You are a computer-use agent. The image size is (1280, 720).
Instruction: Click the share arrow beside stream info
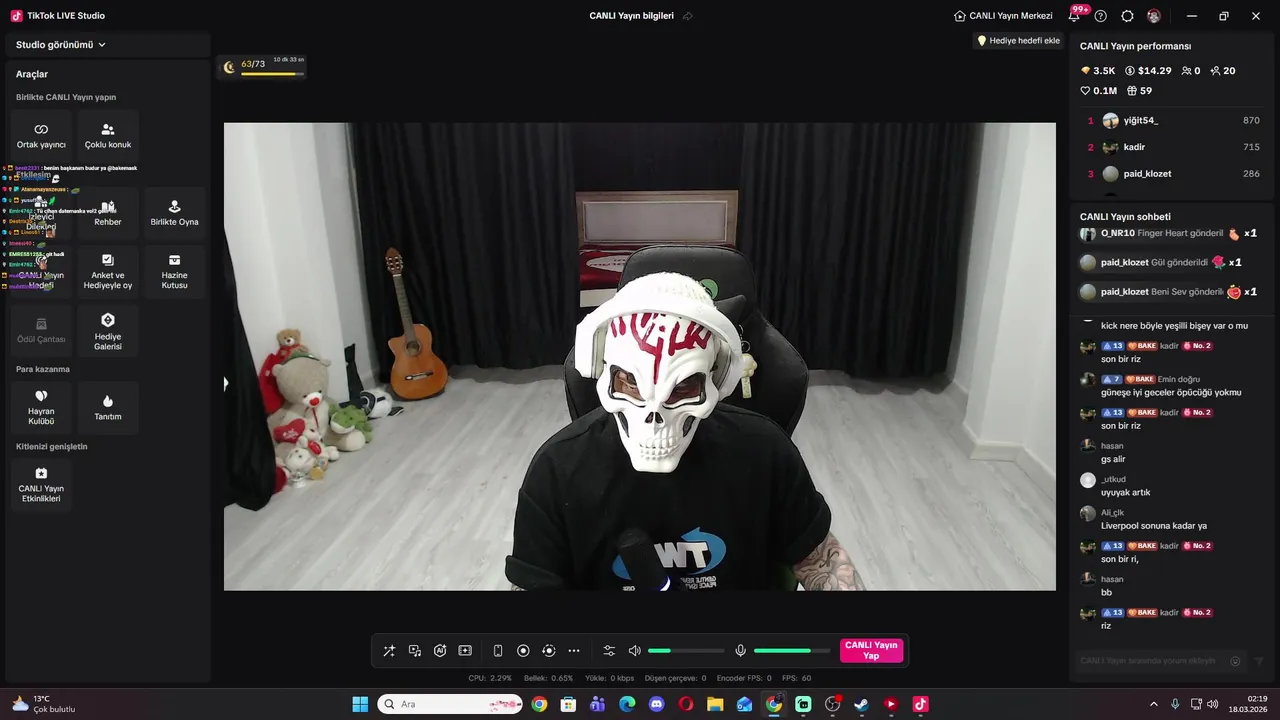click(x=688, y=16)
